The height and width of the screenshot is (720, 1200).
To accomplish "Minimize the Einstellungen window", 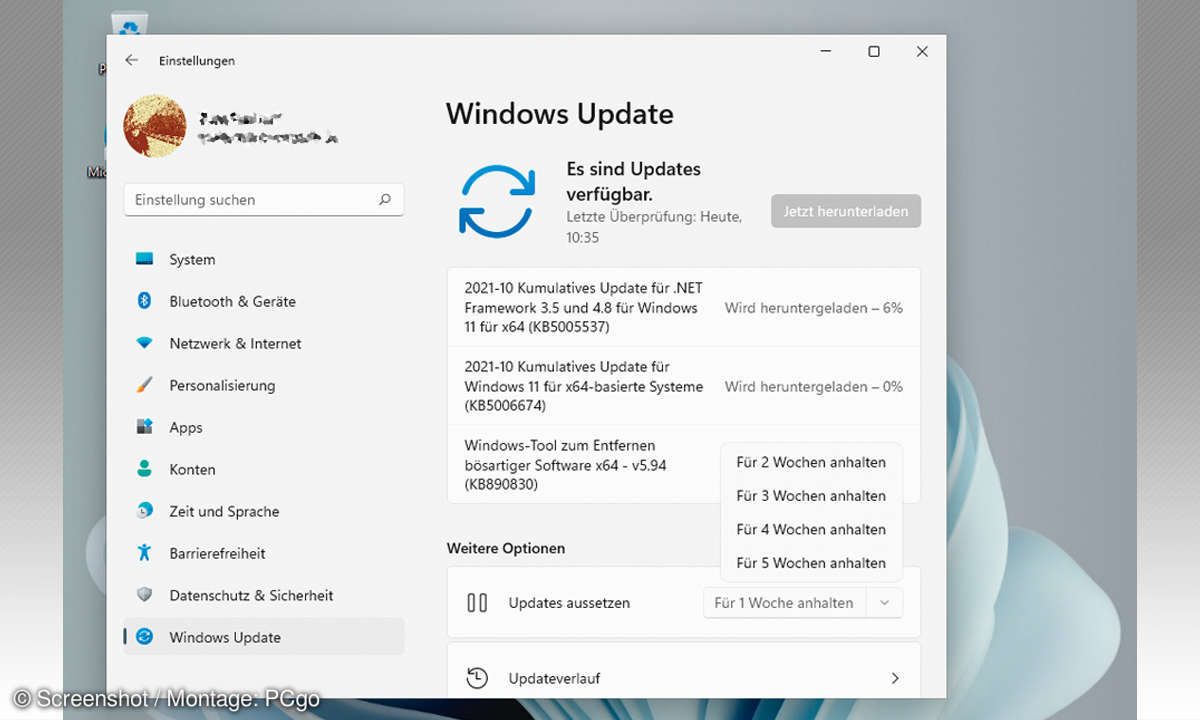I will coord(826,52).
